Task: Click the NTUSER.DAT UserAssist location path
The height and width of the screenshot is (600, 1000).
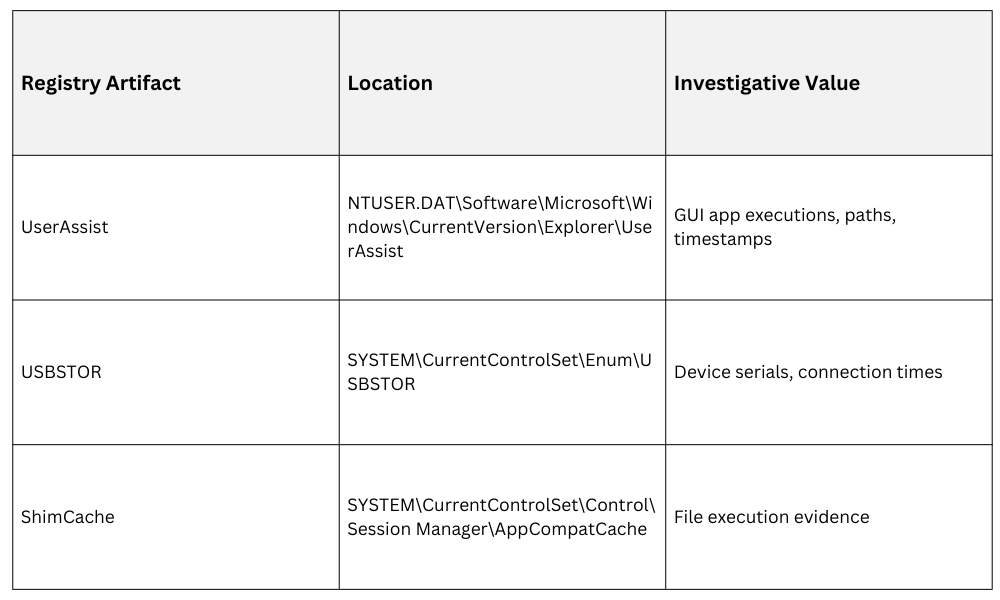Action: point(500,227)
